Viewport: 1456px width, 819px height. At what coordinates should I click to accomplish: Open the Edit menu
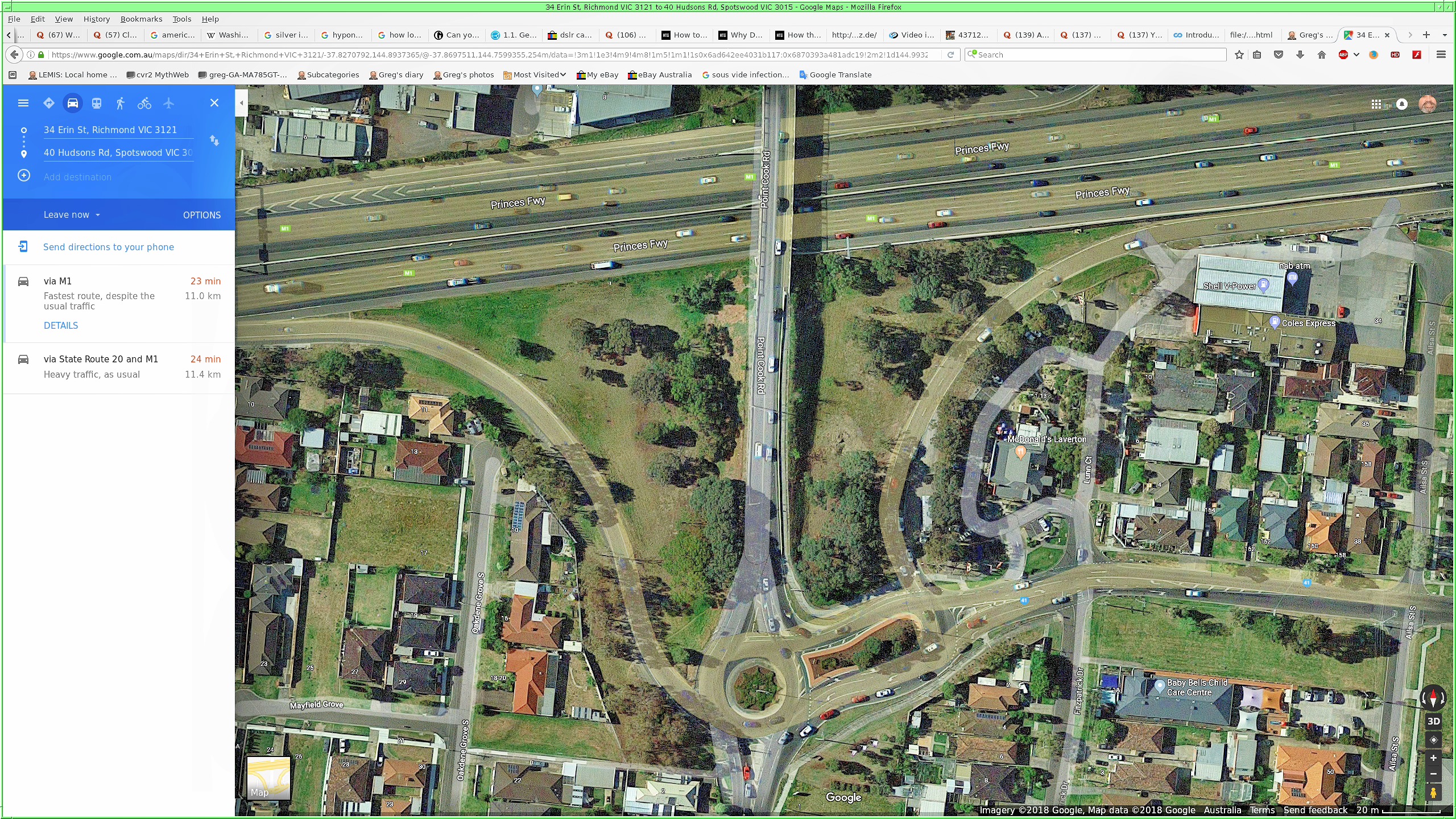(x=38, y=19)
